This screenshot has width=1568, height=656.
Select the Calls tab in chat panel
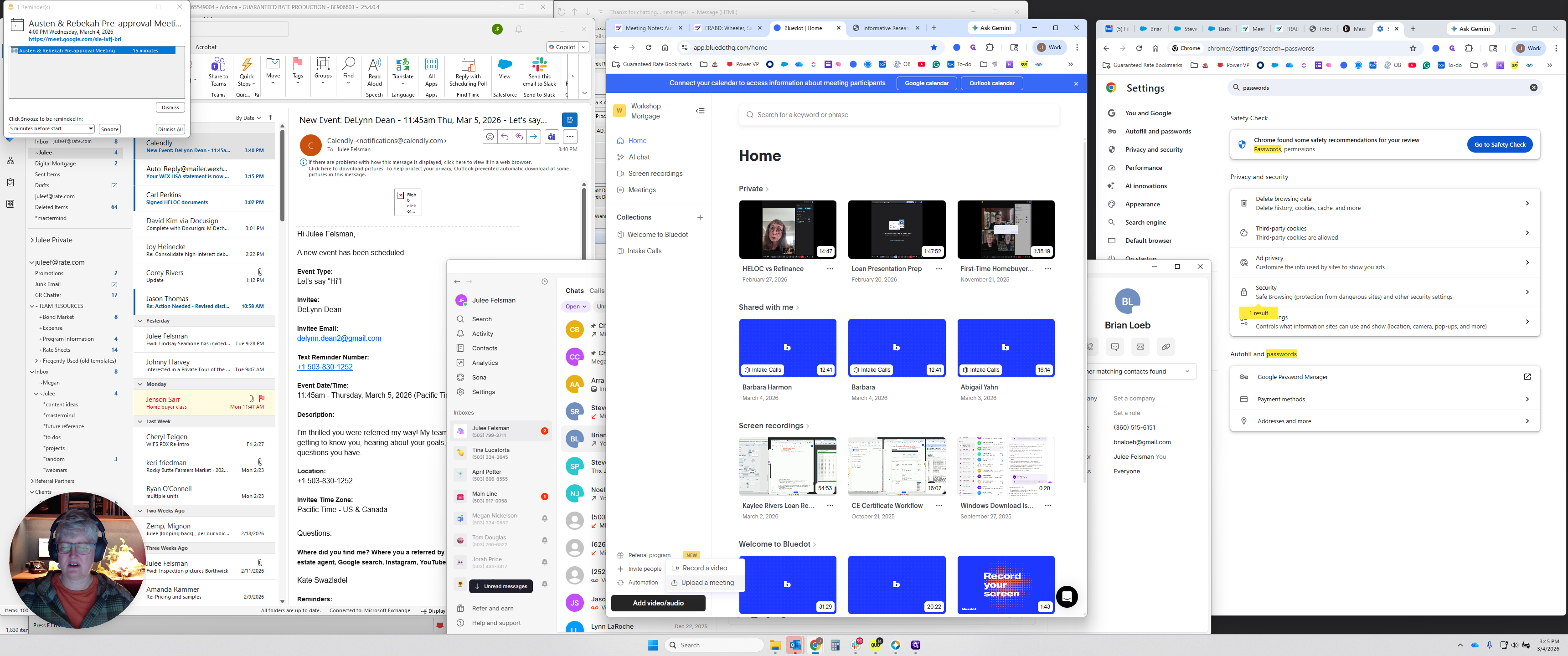click(597, 291)
